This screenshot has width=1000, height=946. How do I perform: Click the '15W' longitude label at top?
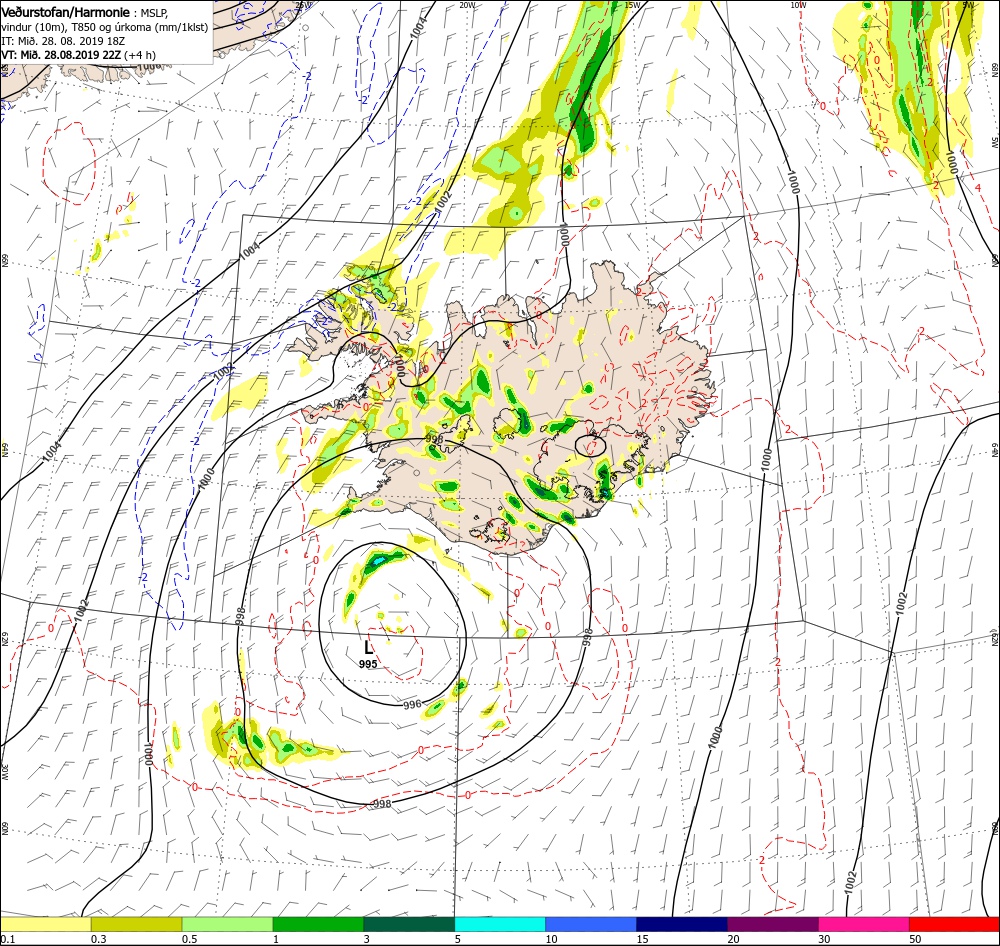632,5
